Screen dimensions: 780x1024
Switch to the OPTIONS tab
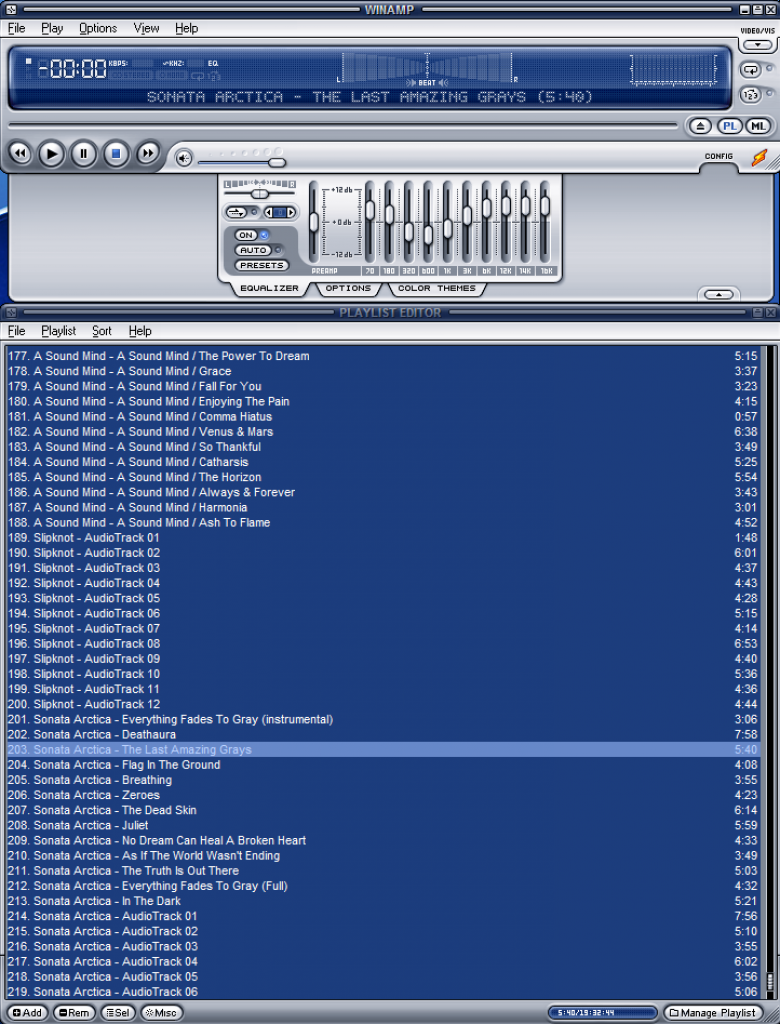click(x=348, y=288)
